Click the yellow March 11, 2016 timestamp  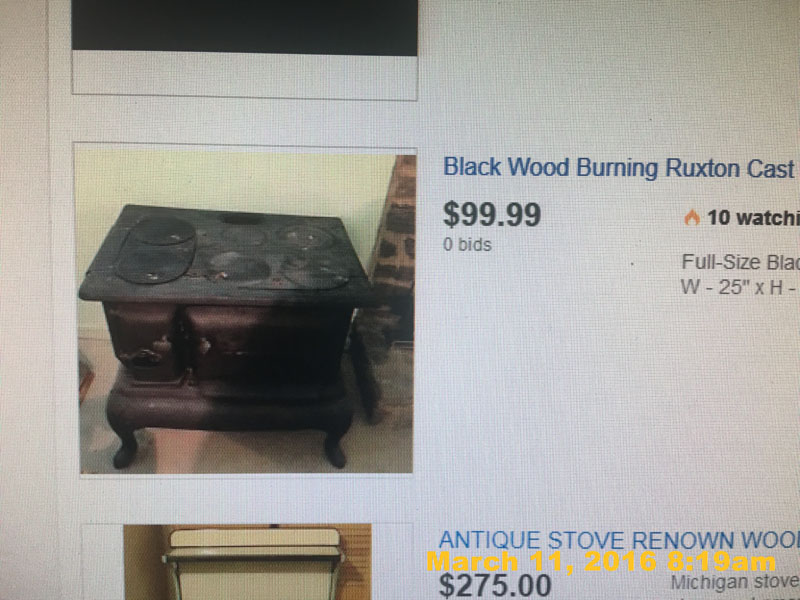pyautogui.click(x=601, y=562)
